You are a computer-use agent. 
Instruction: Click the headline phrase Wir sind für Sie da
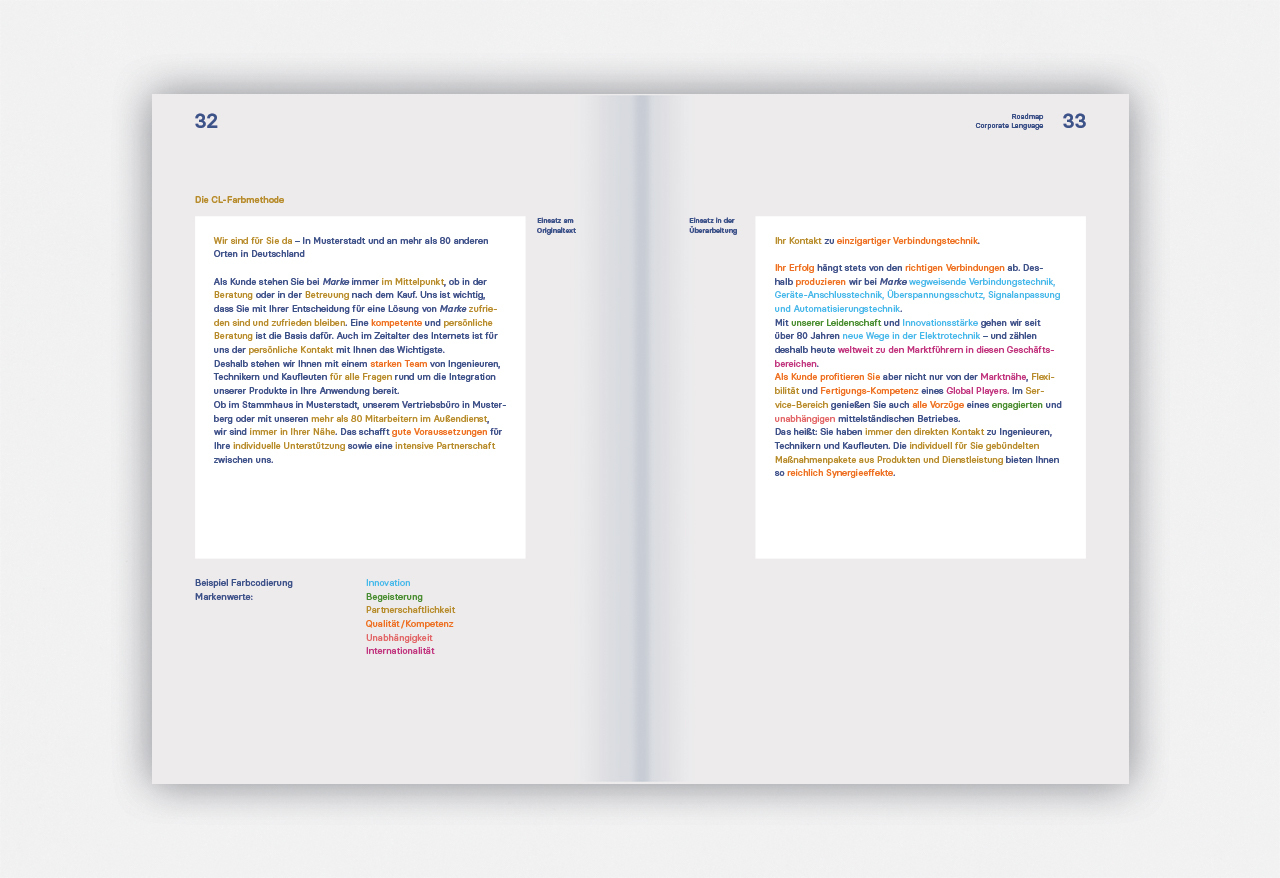[252, 241]
